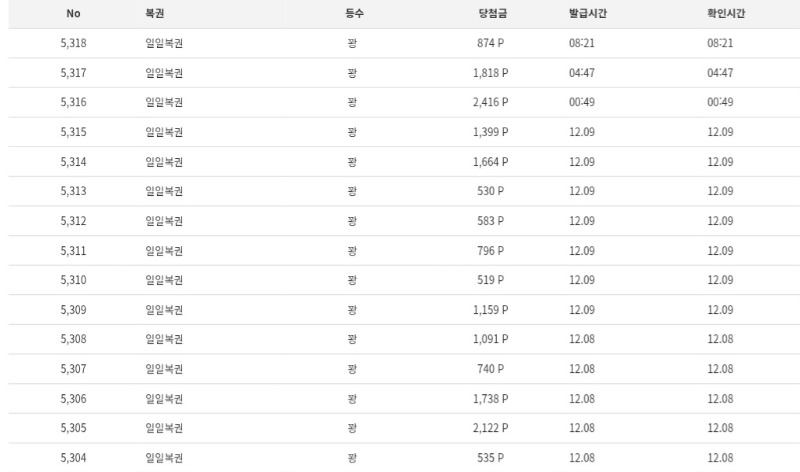
Task: Click the 당첨금 column header
Action: click(491, 14)
